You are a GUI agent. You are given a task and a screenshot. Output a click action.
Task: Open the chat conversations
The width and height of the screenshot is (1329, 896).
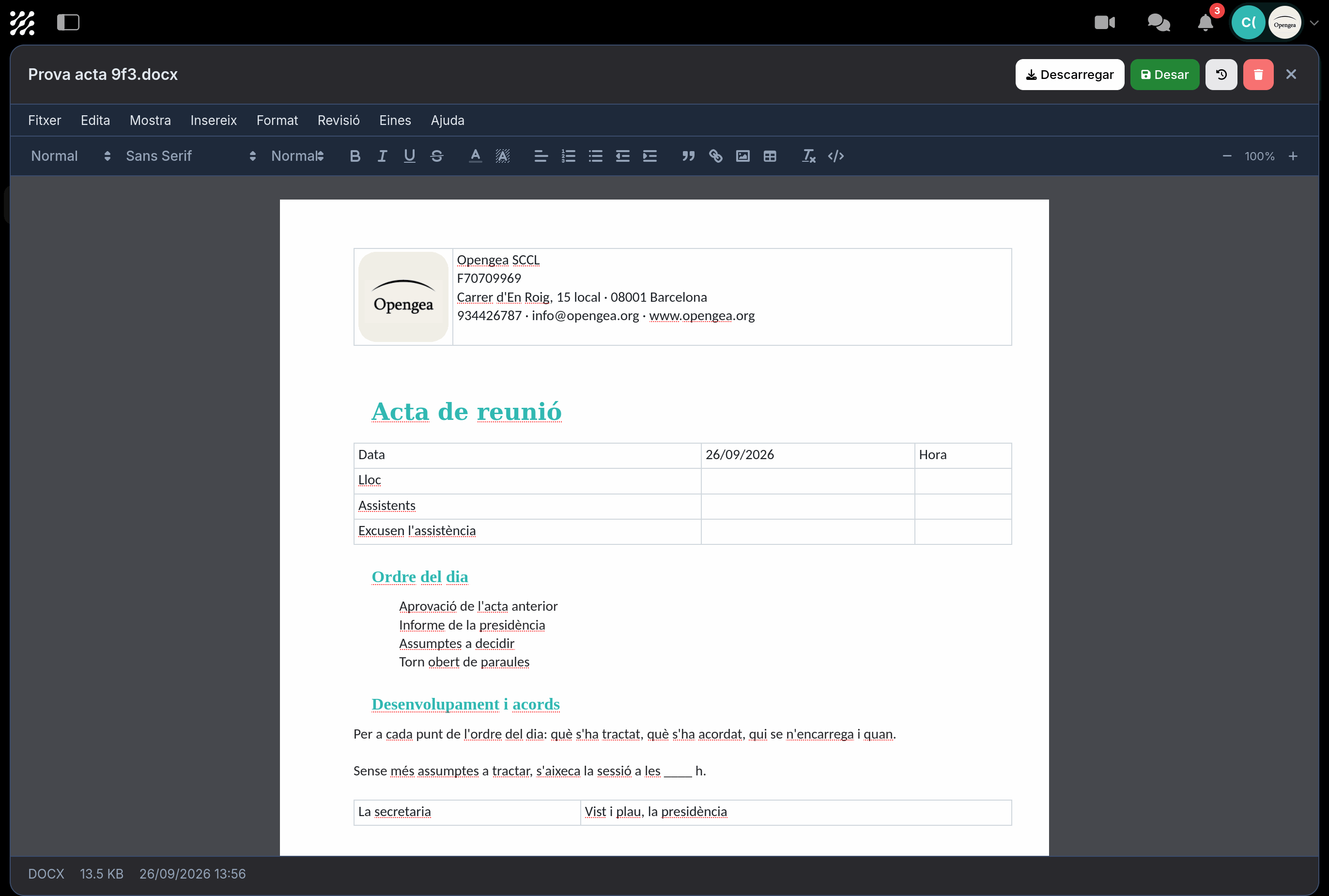[x=1159, y=22]
